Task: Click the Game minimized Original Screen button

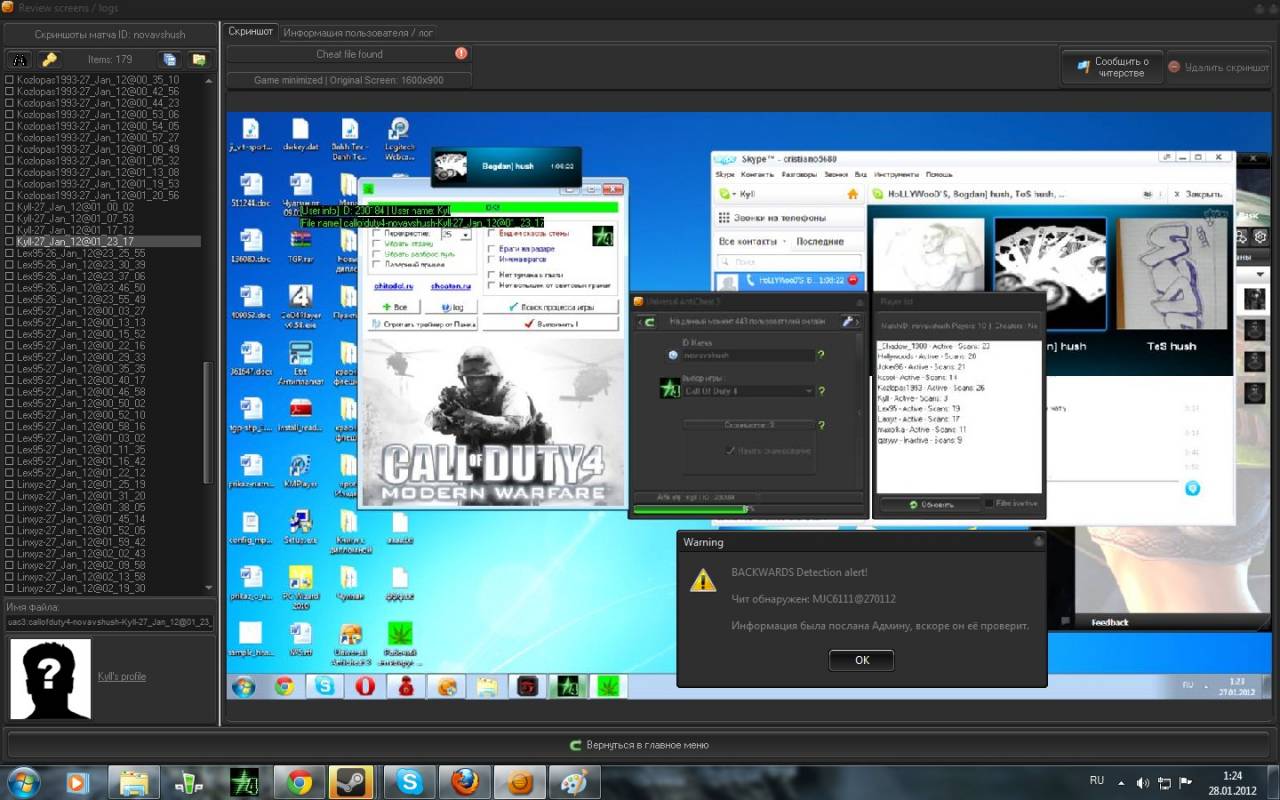Action: pyautogui.click(x=349, y=80)
